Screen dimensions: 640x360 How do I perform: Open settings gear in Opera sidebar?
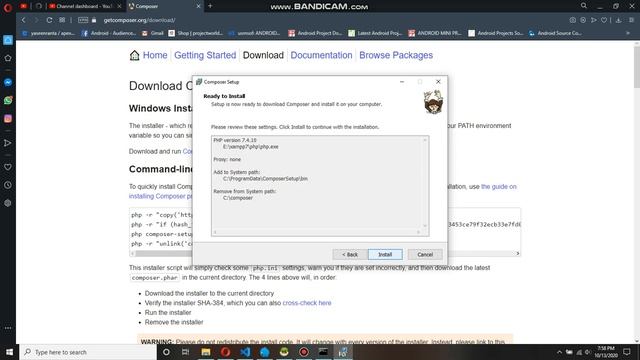(x=8, y=203)
